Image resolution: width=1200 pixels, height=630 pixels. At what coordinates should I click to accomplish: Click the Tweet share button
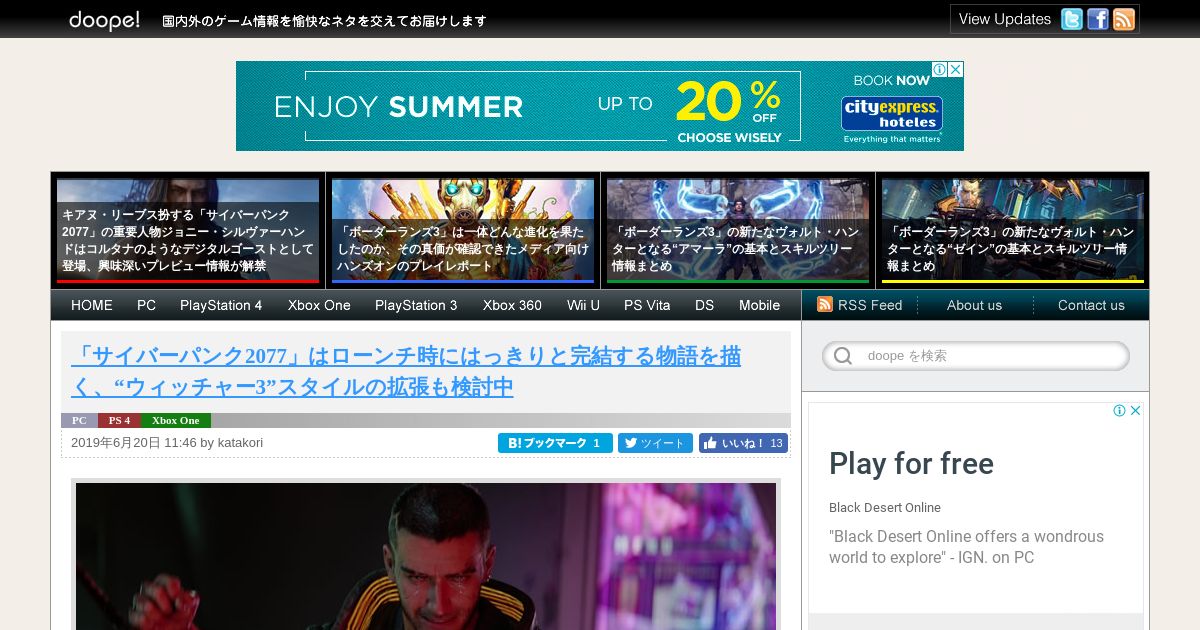pos(655,443)
